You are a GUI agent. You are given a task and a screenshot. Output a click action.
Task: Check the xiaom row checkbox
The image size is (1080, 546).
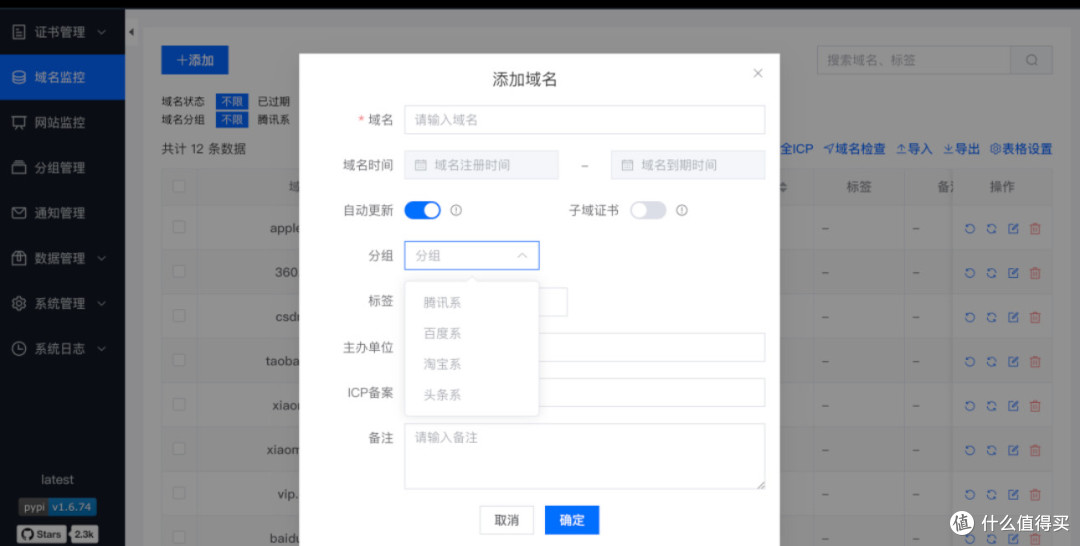[179, 449]
